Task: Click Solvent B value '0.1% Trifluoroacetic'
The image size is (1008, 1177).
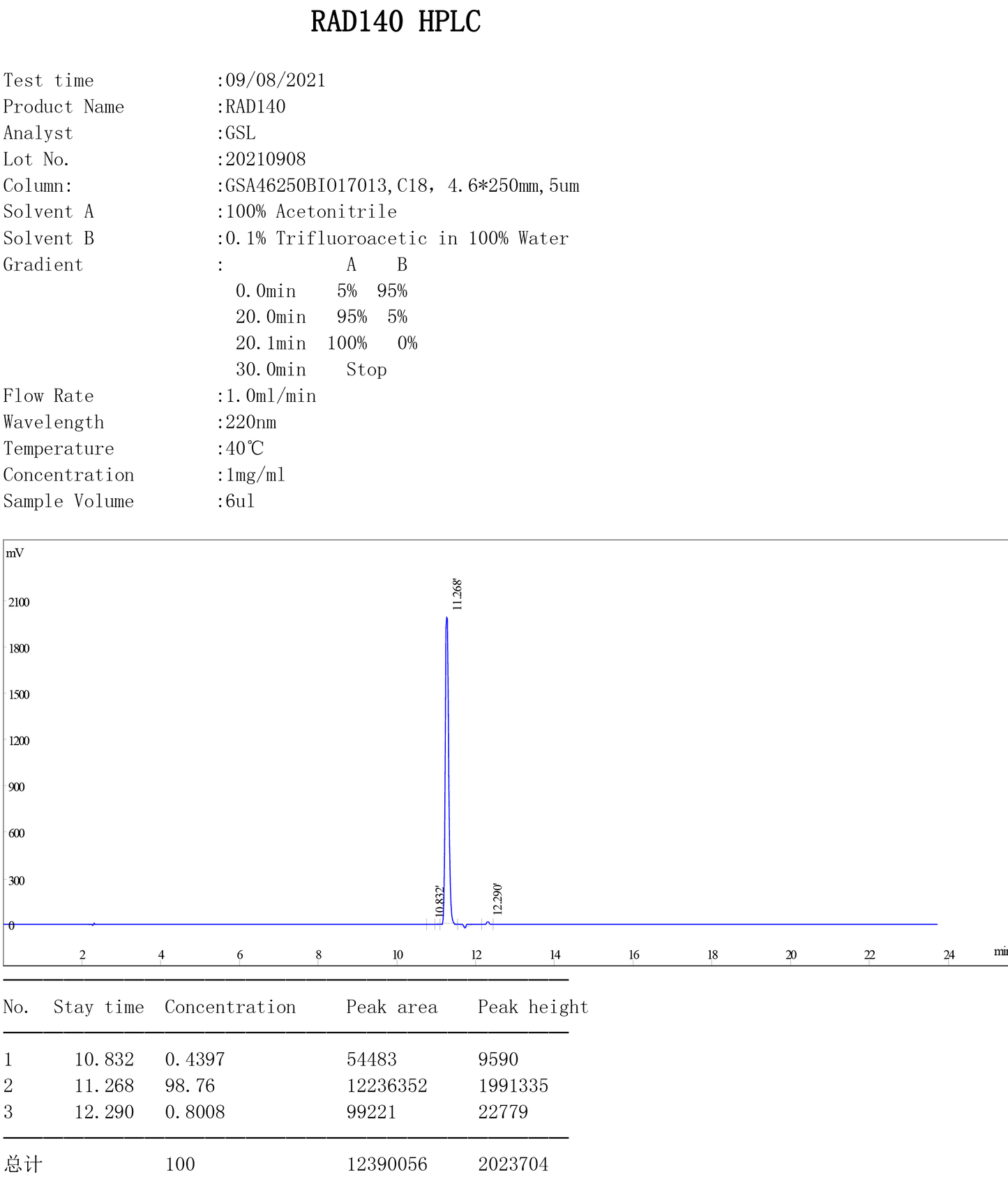Action: pyautogui.click(x=326, y=239)
